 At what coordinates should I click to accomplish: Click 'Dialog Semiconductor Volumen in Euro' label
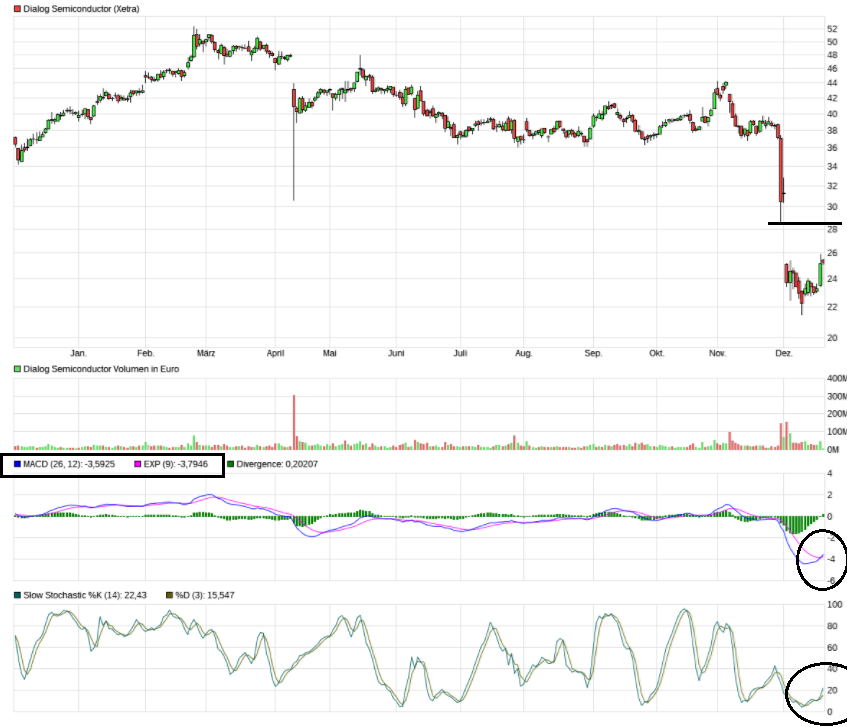coord(101,369)
